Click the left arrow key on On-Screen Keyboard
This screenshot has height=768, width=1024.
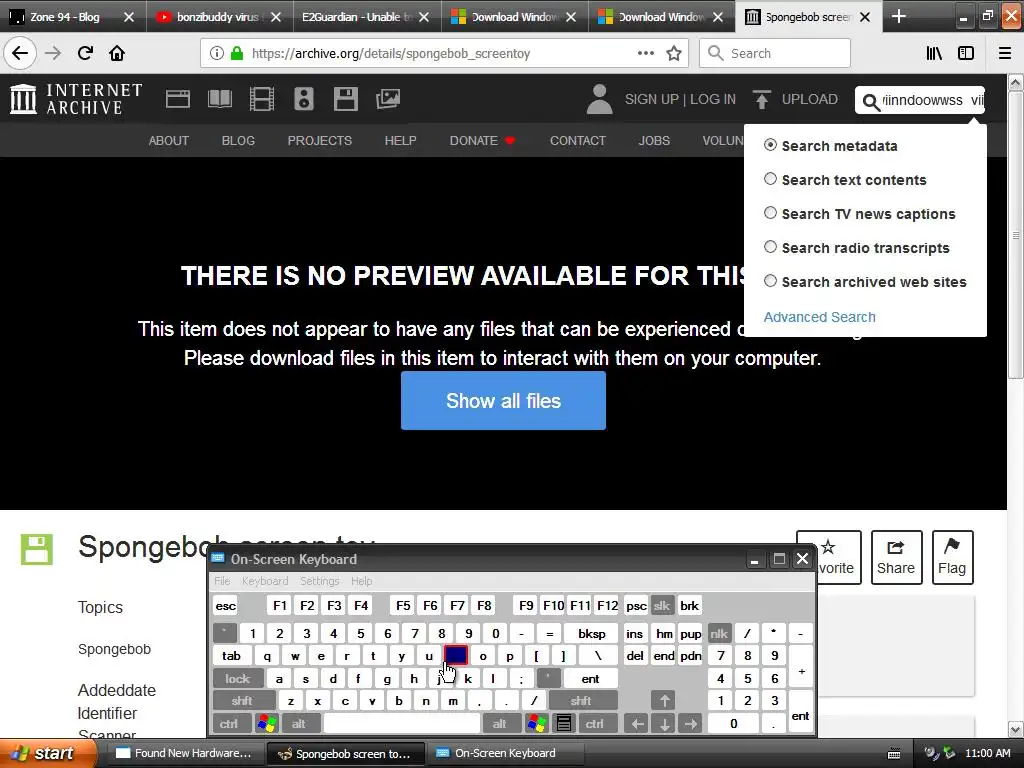pyautogui.click(x=637, y=723)
